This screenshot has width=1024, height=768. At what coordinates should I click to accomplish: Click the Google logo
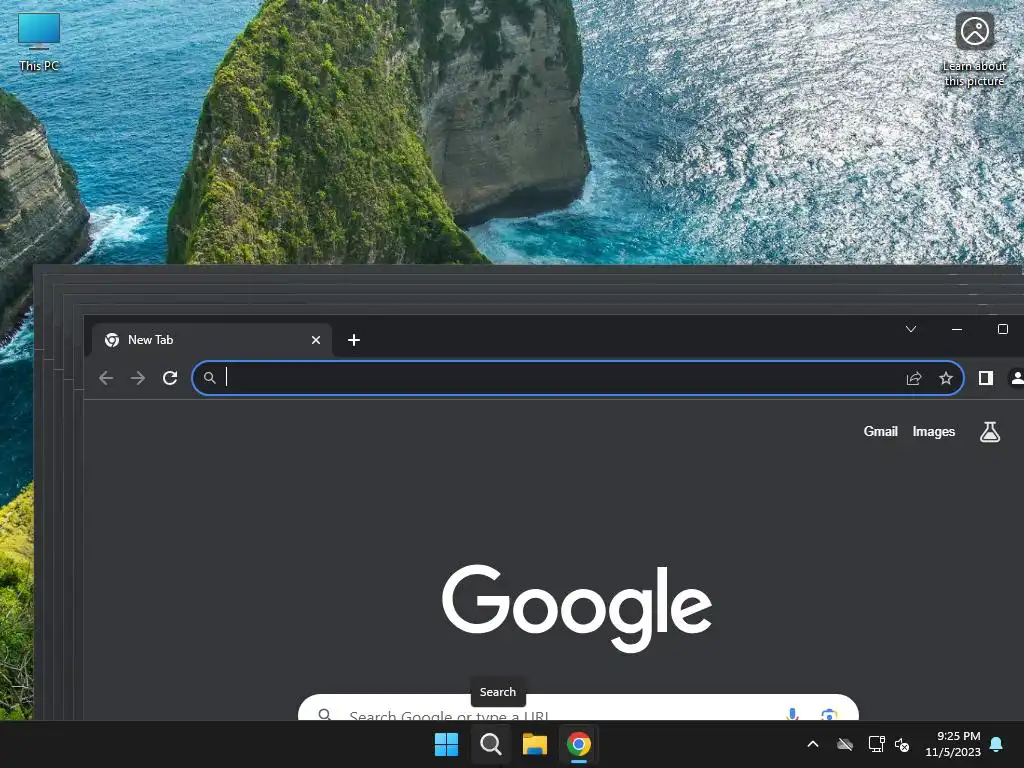coord(577,609)
